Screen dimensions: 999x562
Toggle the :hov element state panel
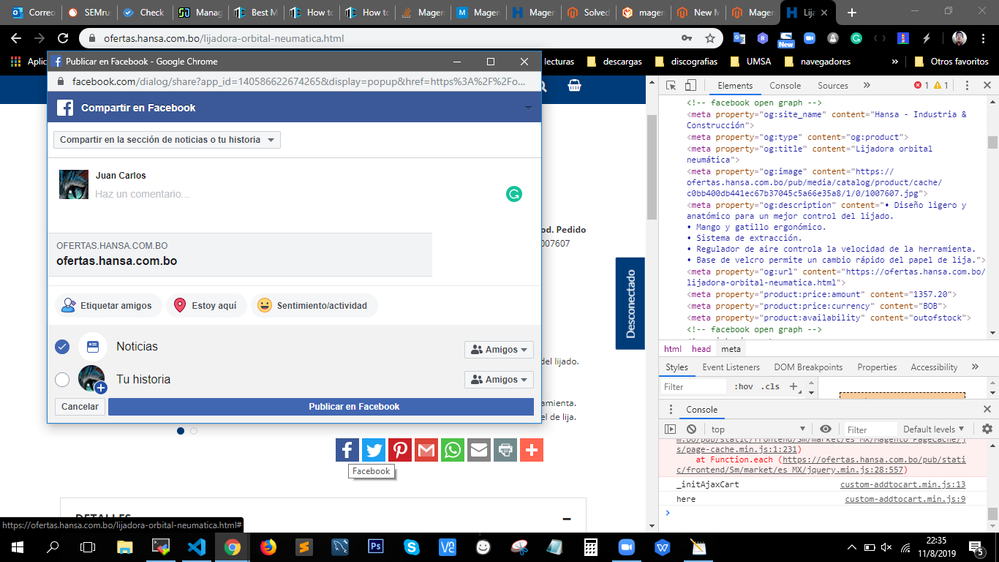coord(743,387)
